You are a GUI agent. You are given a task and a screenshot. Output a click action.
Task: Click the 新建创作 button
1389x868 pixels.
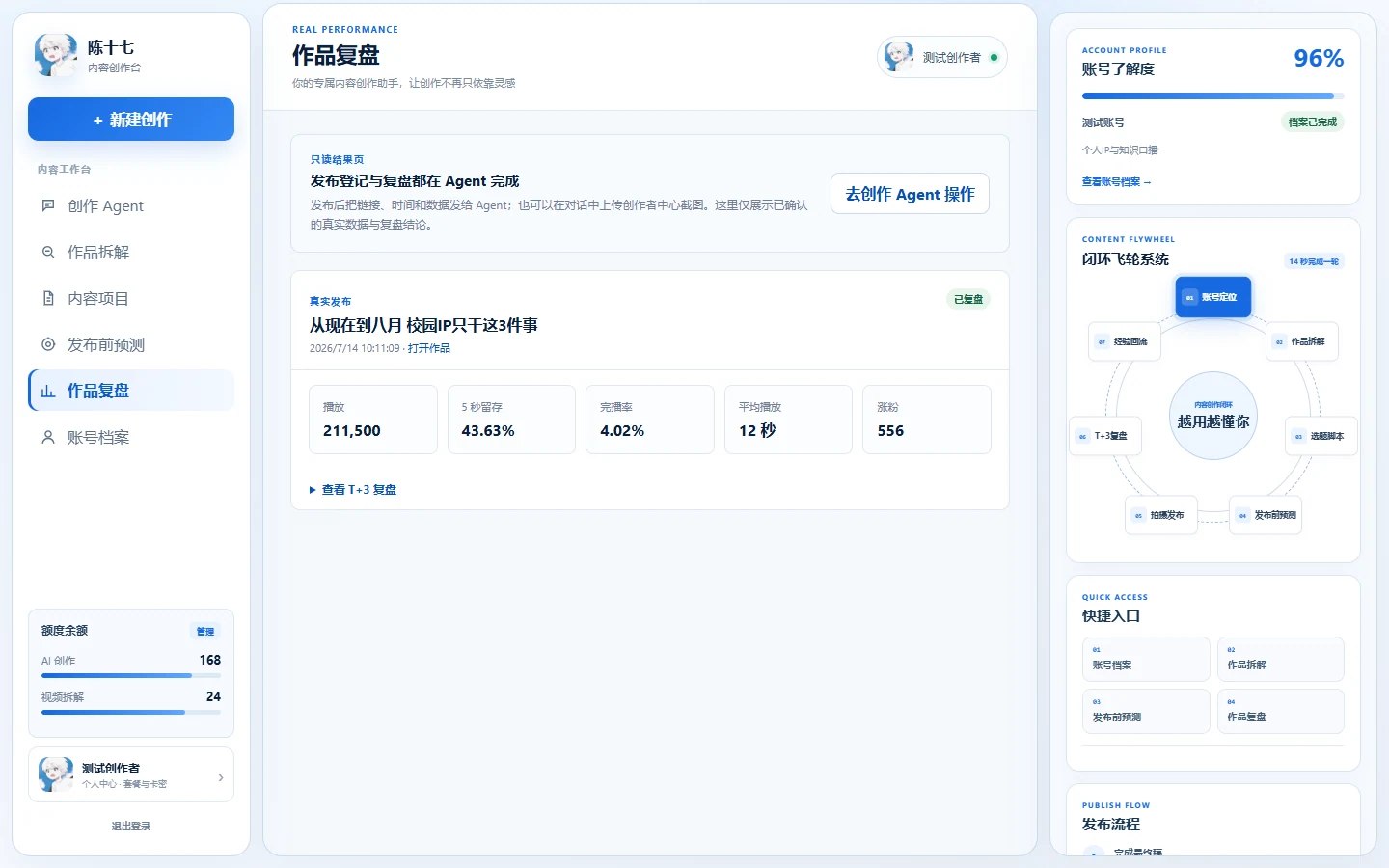(131, 120)
